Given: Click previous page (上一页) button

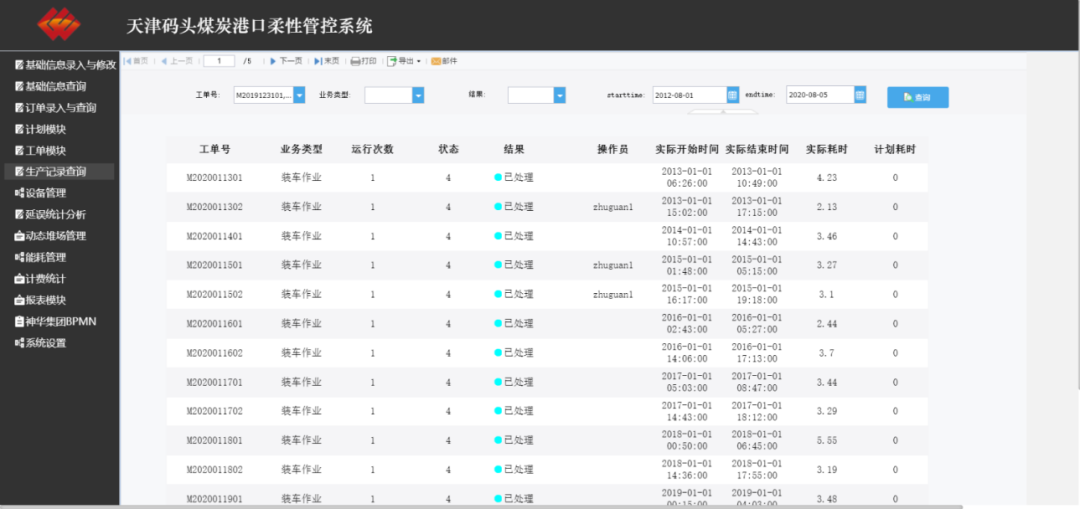Looking at the screenshot, I should 176,61.
